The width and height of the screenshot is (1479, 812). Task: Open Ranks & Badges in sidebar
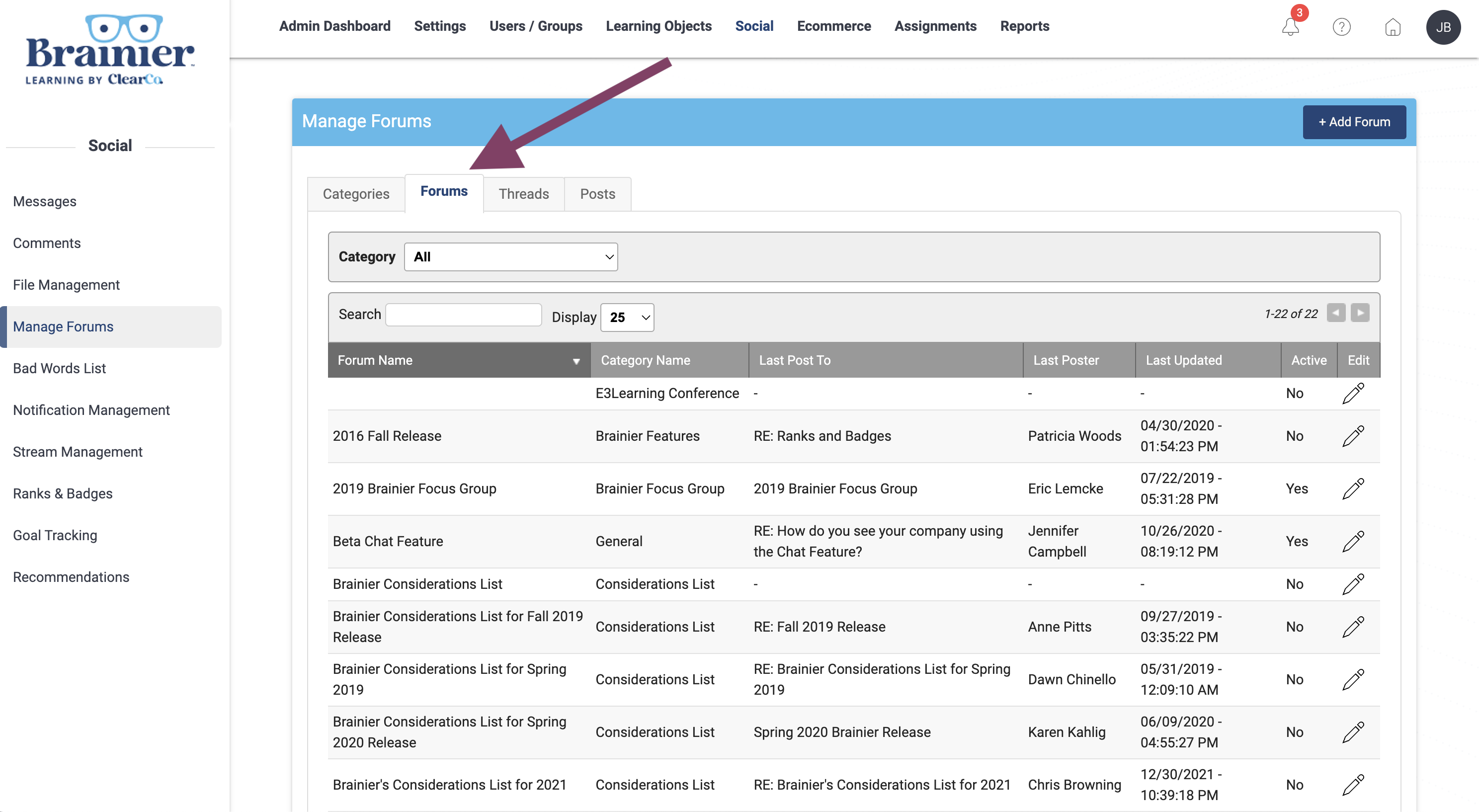point(63,494)
